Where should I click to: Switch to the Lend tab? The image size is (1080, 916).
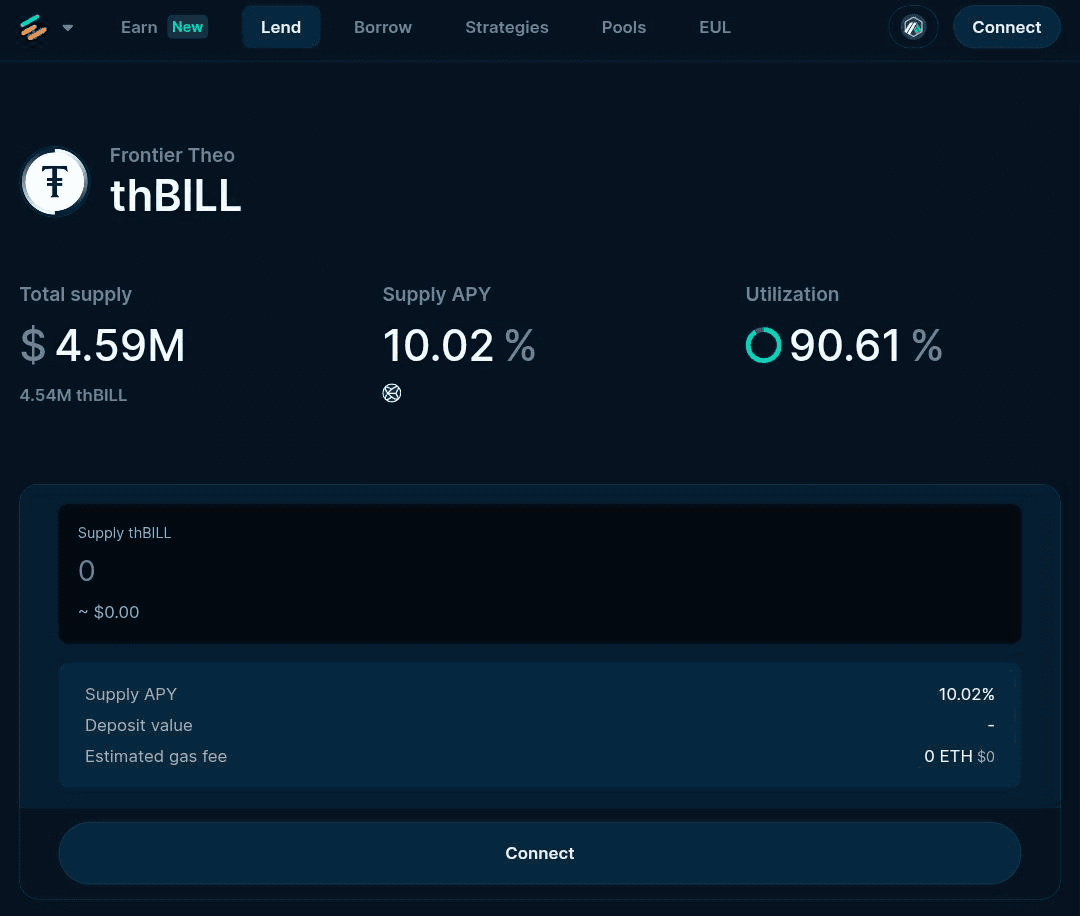(281, 27)
